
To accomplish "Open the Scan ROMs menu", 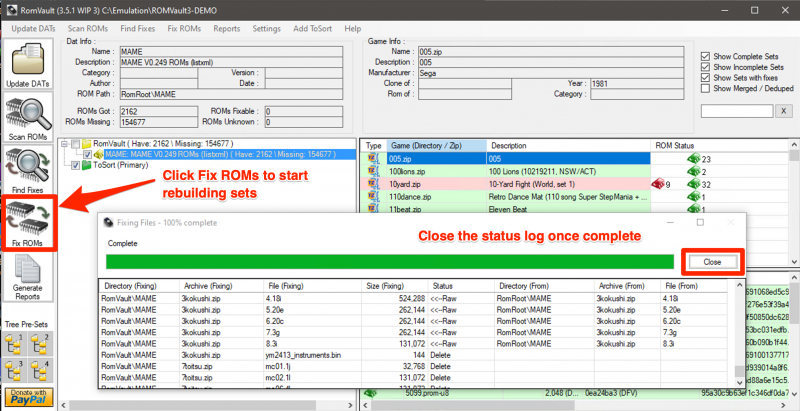I will [88, 29].
